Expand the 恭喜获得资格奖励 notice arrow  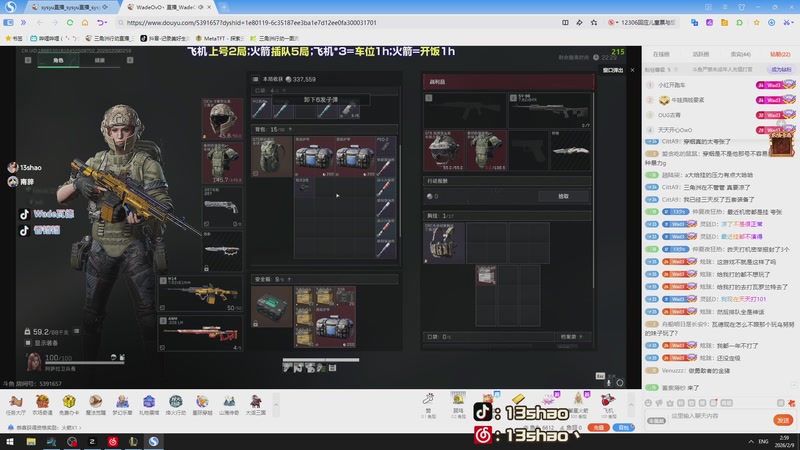[80, 428]
